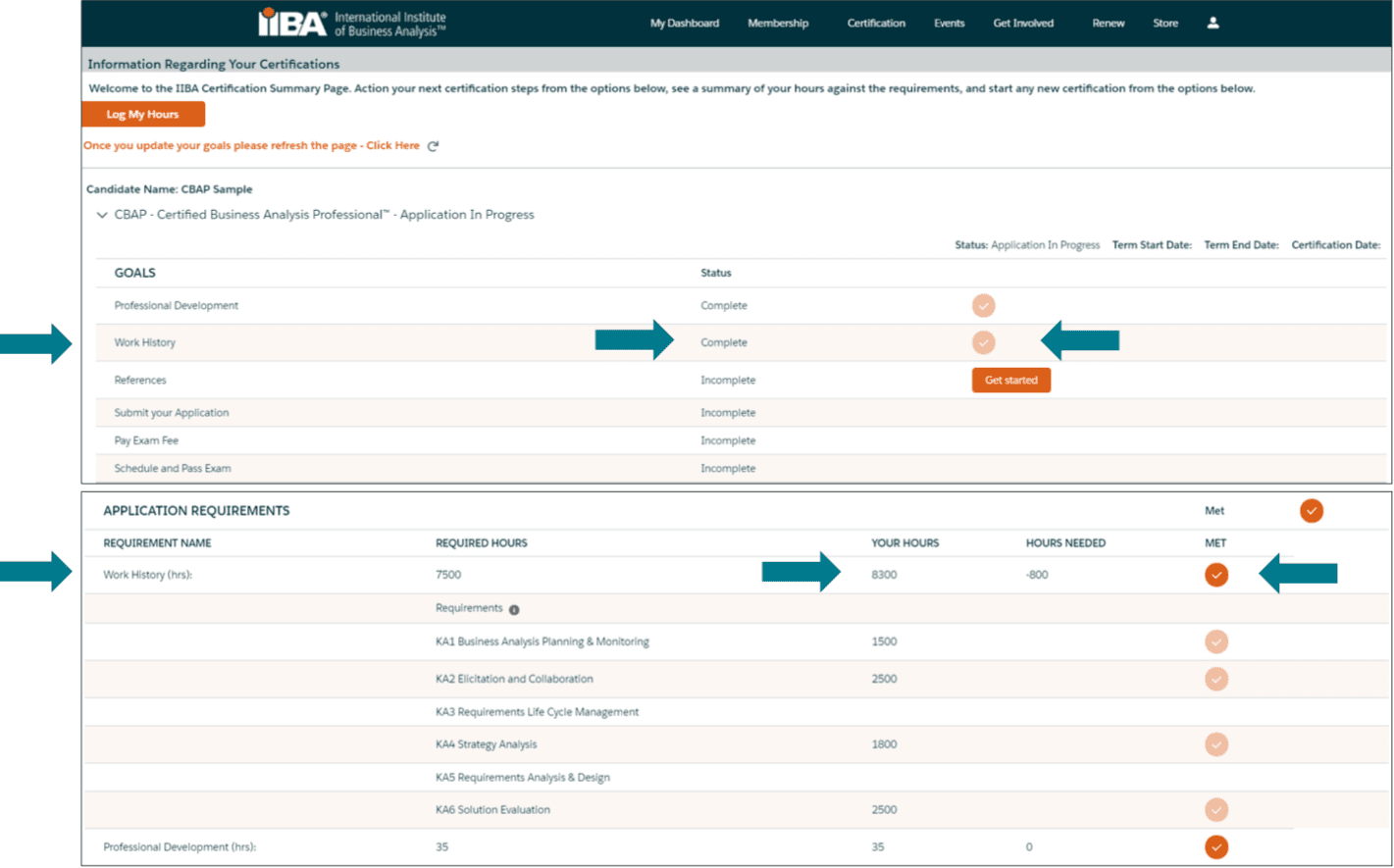Click KA6 Solution Evaluation checkmark
This screenshot has width=1394, height=868.
1216,810
